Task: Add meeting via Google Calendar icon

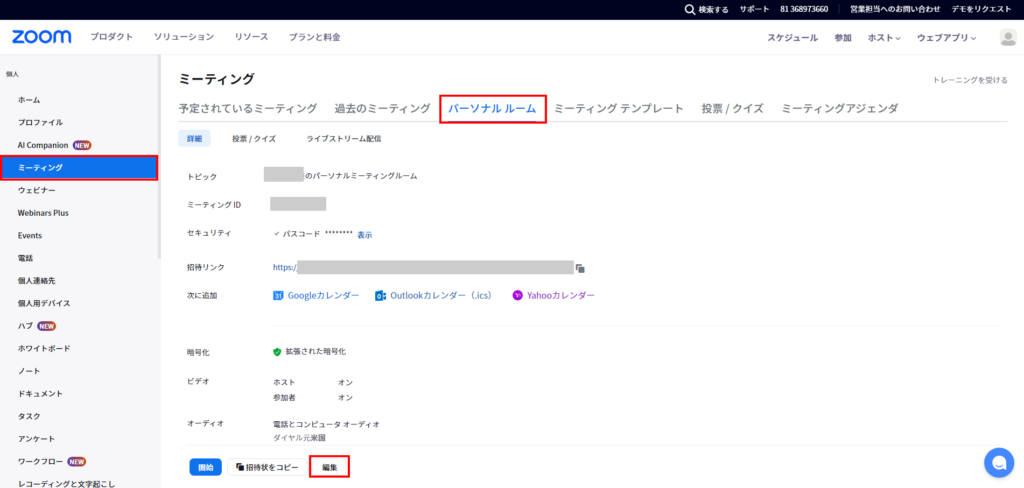Action: coord(279,296)
